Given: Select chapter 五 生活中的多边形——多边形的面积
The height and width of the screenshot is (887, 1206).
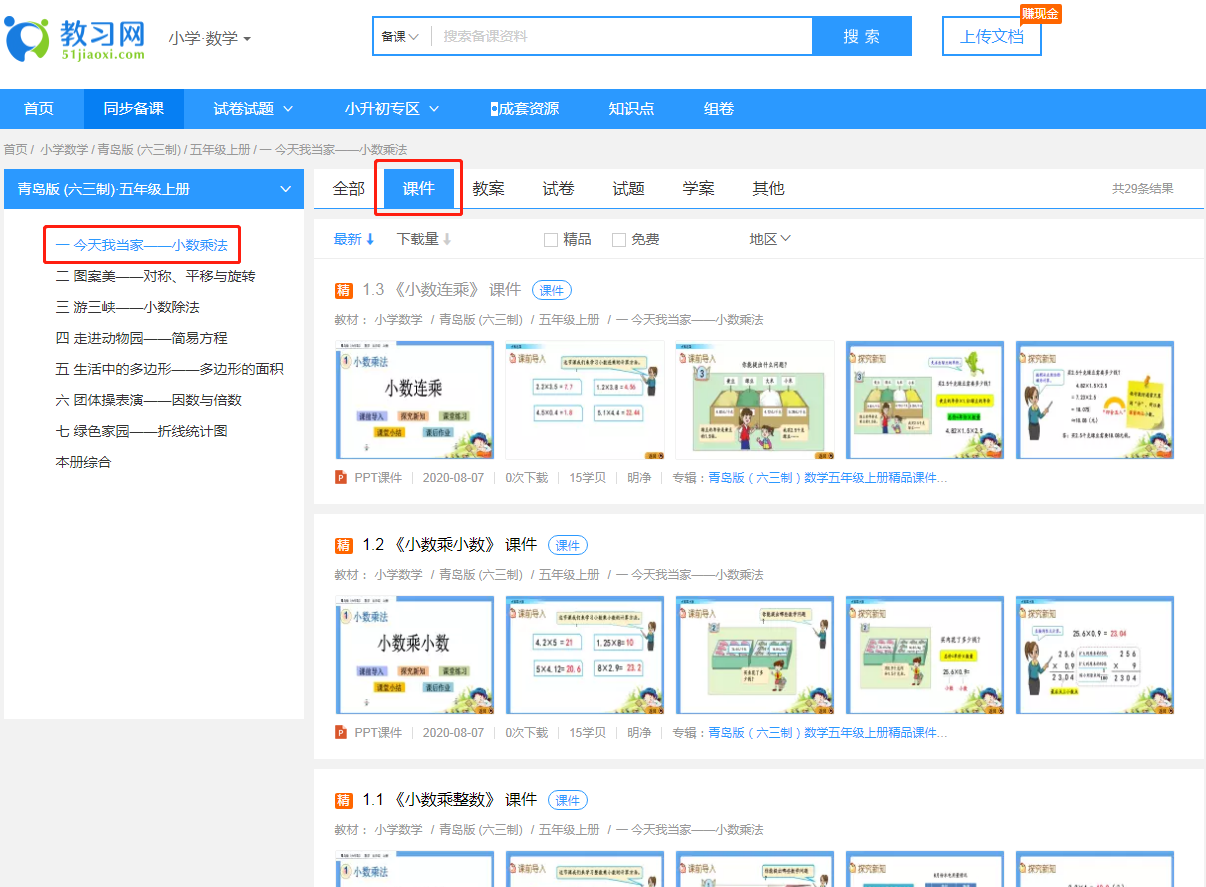Looking at the screenshot, I should point(169,368).
